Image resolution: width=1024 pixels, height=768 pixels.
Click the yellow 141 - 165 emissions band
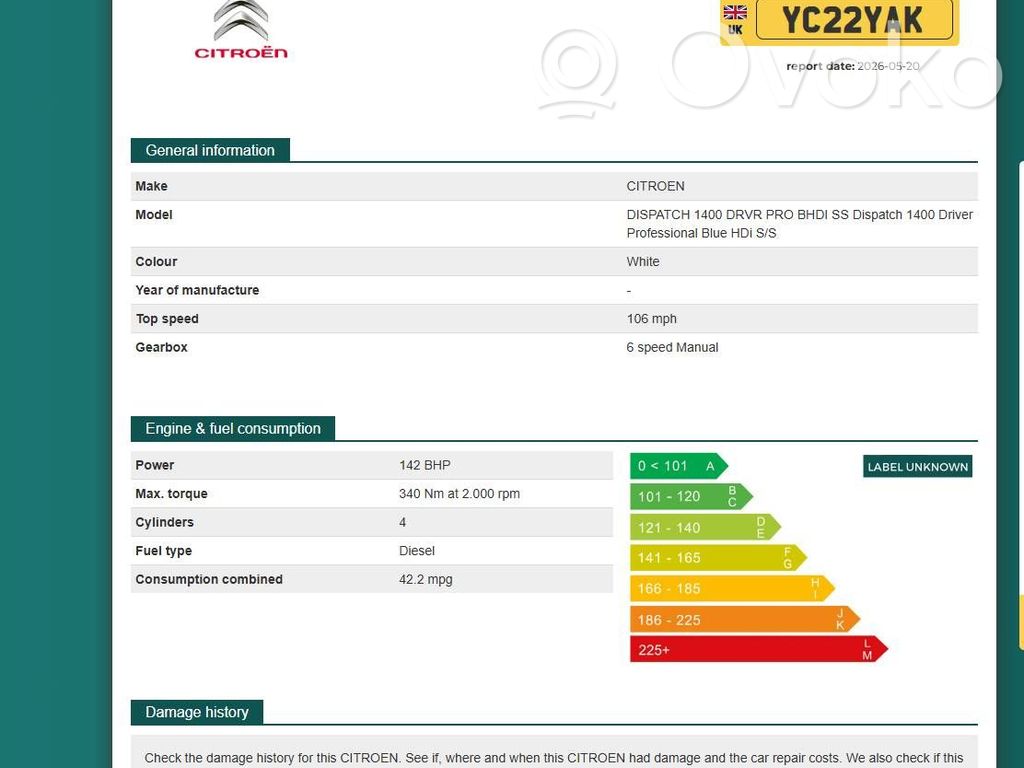718,558
